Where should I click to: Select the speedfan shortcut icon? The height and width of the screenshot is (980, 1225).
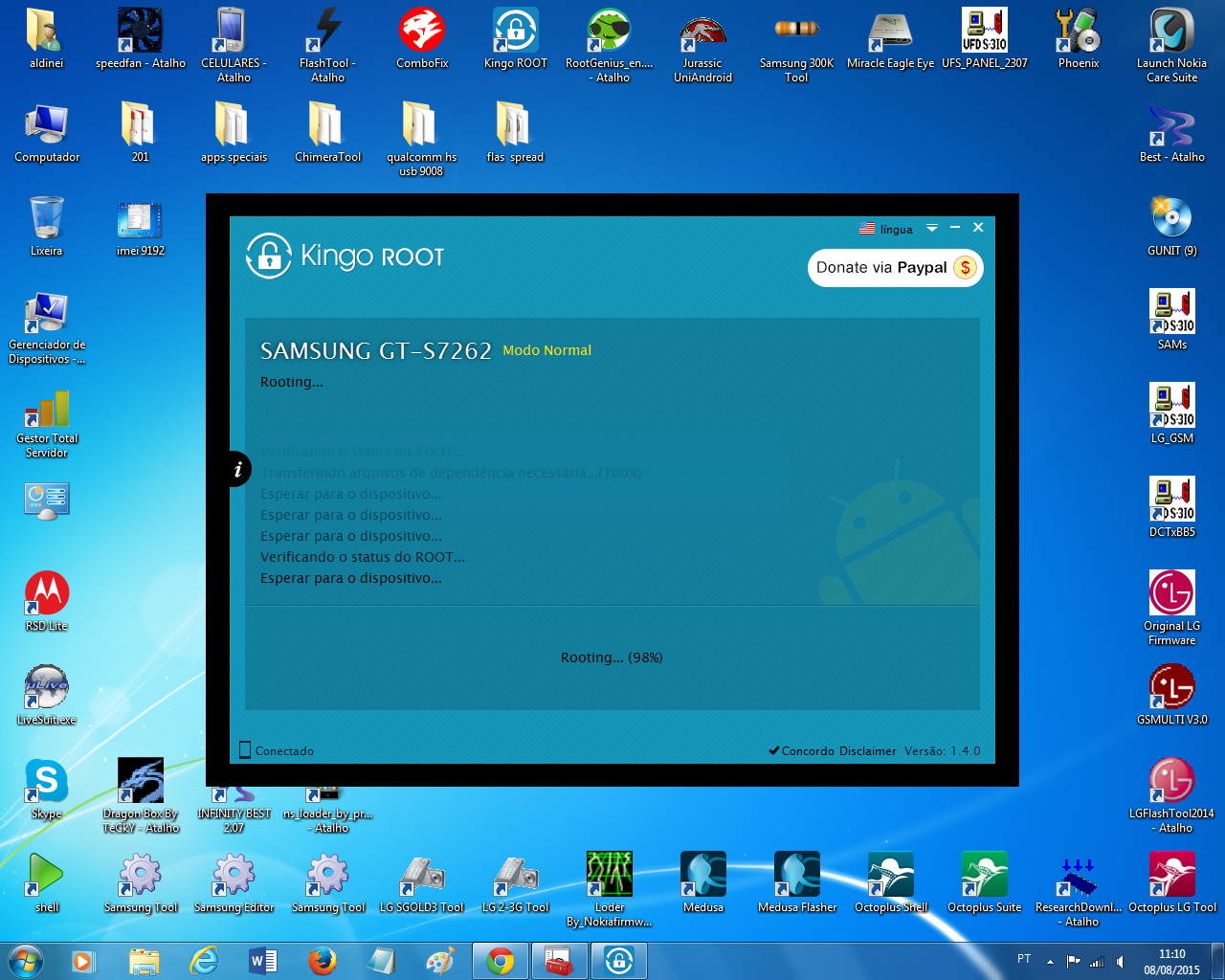(x=141, y=39)
